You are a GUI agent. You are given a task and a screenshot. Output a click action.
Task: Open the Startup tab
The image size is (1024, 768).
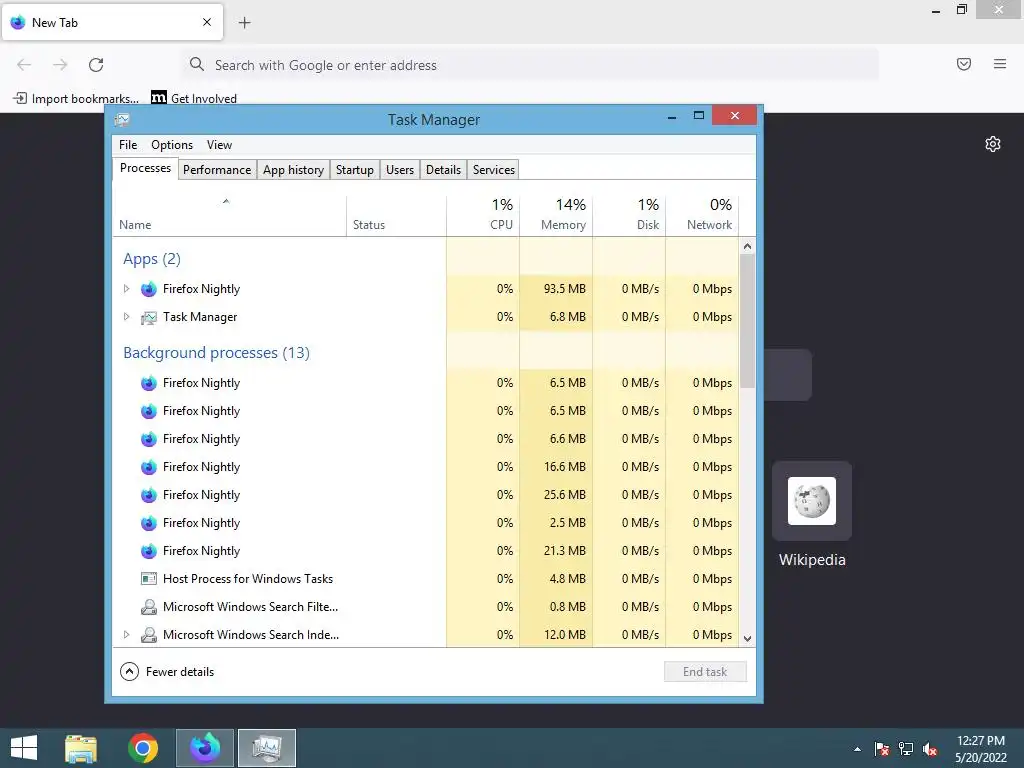355,170
